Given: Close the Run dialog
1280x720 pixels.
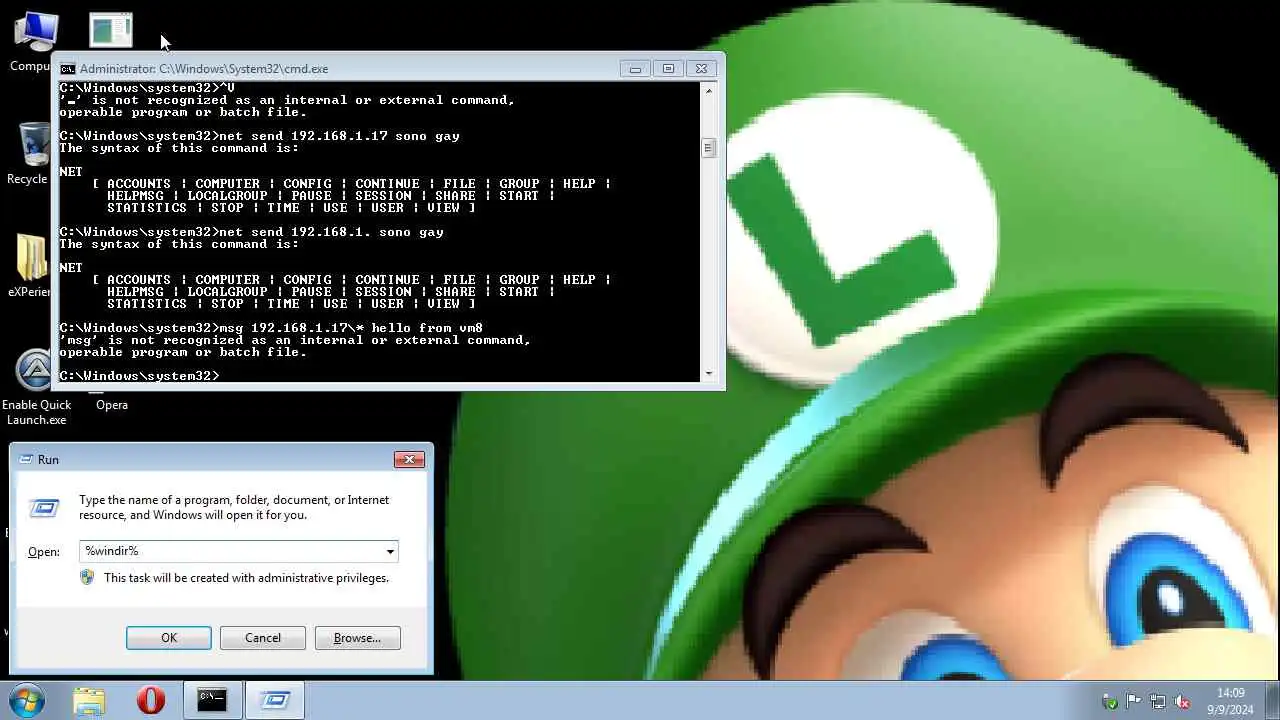Looking at the screenshot, I should tap(409, 459).
